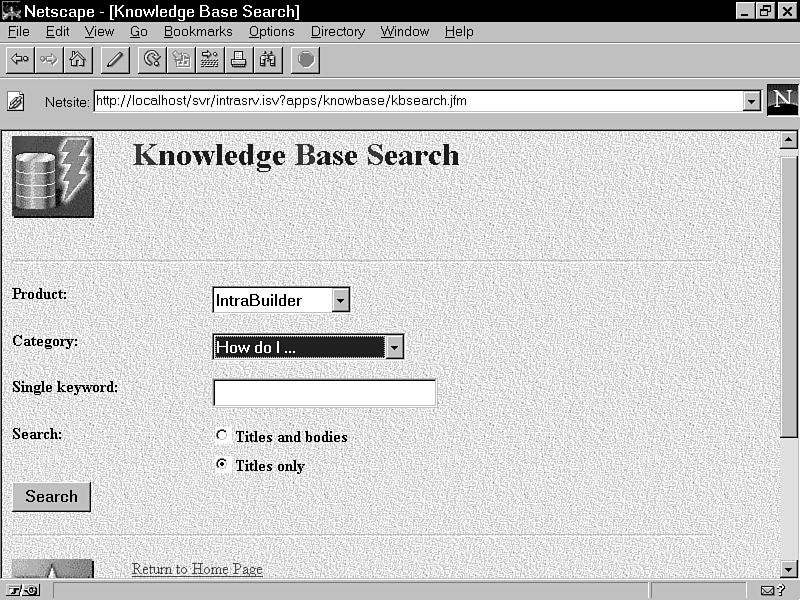This screenshot has width=800, height=600.
Task: Expand the Netsite URL history dropdown arrow
Action: point(751,101)
